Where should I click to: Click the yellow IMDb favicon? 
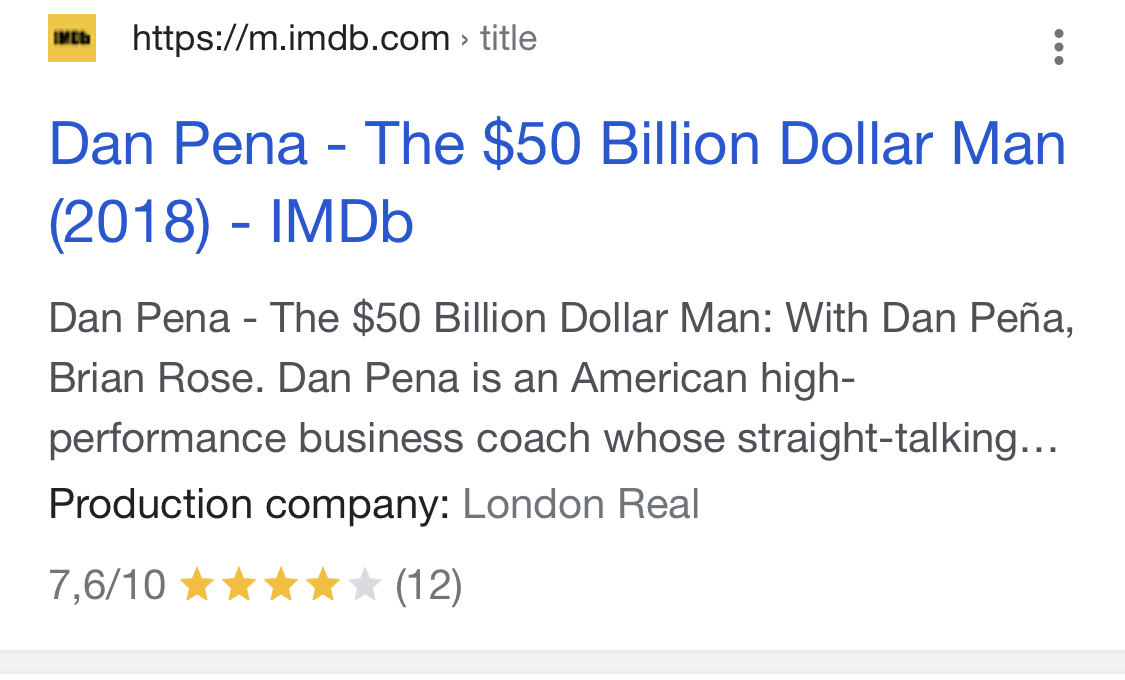coord(72,38)
